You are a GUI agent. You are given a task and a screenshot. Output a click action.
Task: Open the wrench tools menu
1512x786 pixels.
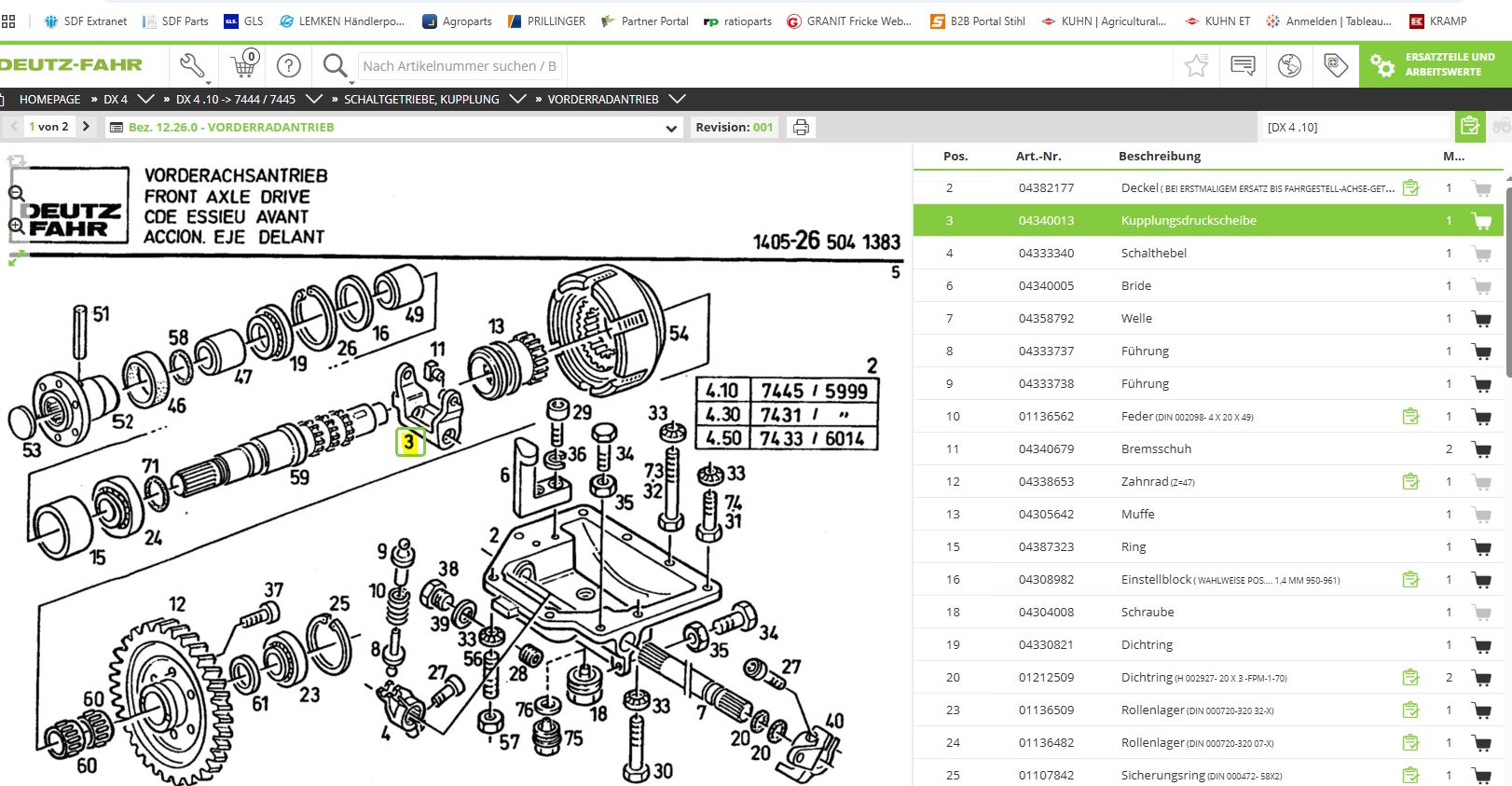[192, 65]
